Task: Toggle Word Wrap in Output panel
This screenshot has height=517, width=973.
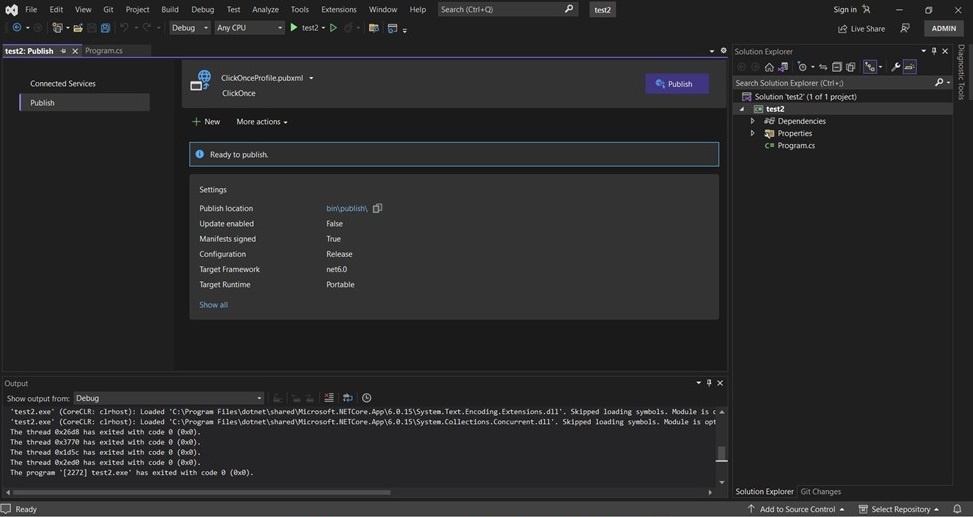Action: coord(348,398)
